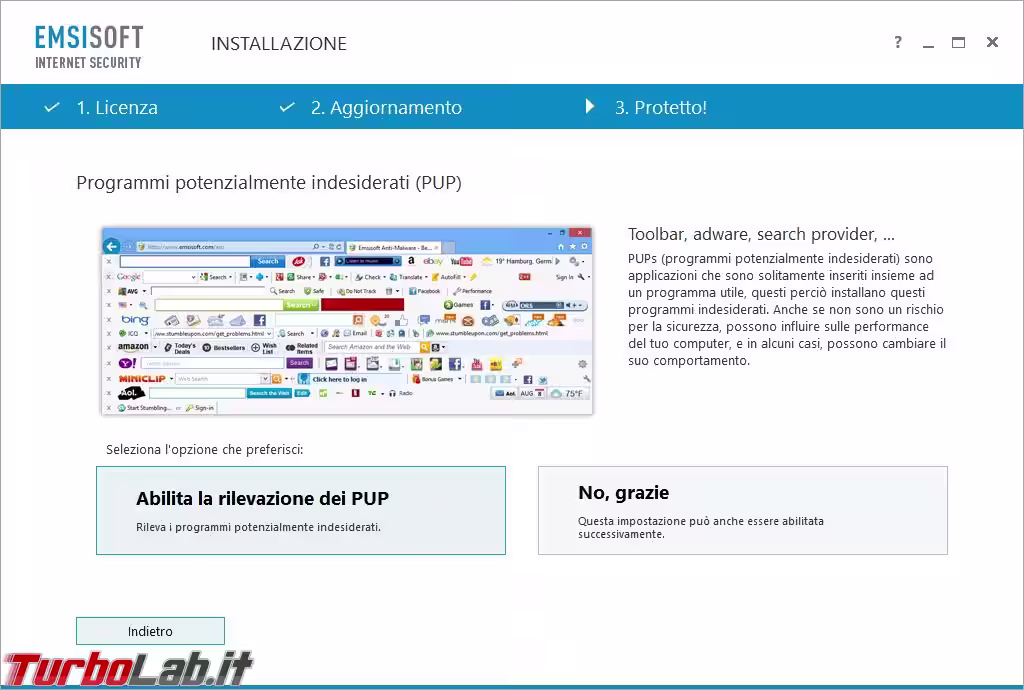Select step 2. Aggiornamento

(x=386, y=107)
